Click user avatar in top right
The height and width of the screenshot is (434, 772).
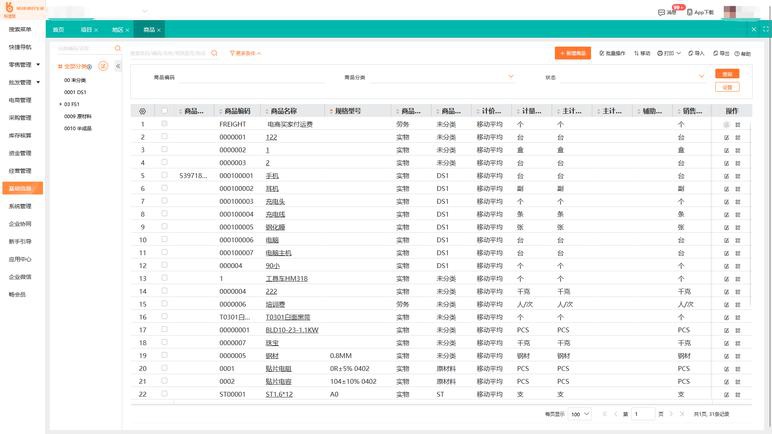[730, 12]
